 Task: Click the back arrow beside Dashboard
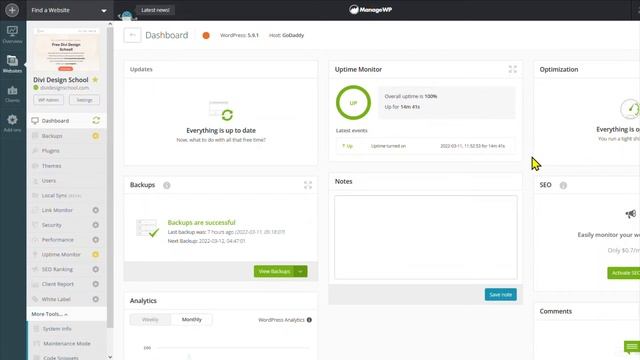132,35
